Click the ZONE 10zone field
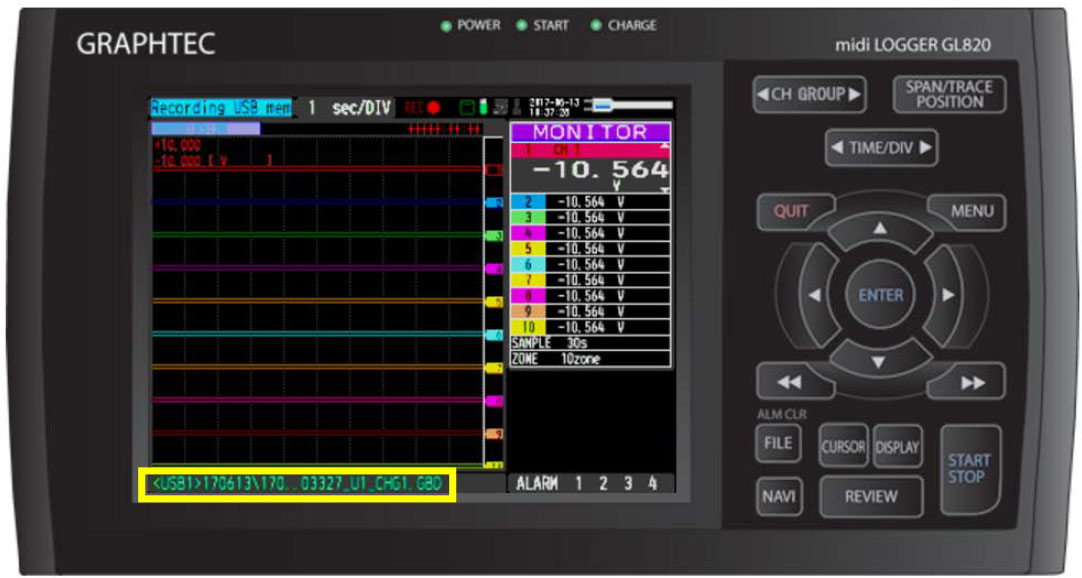1082x578 pixels. pos(590,359)
